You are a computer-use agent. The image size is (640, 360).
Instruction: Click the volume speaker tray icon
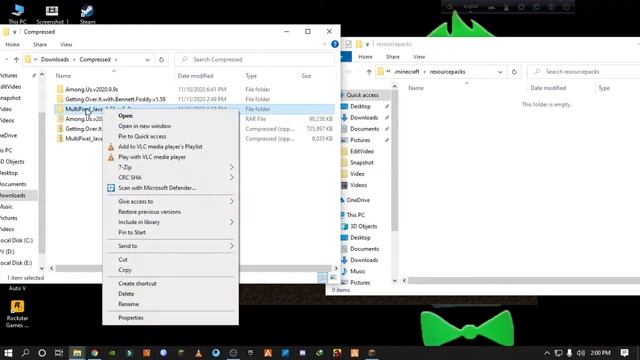(x=581, y=353)
